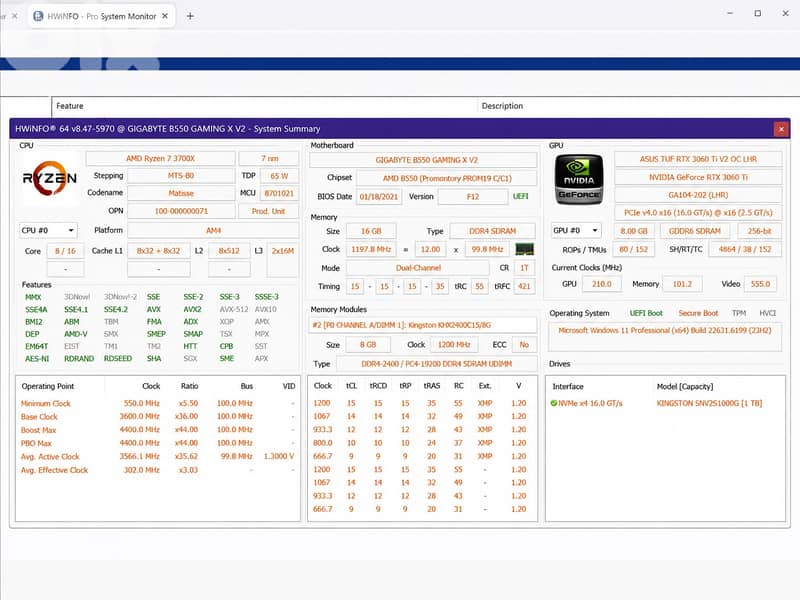Viewport: 800px width, 600px height.
Task: Click the 256-bit bus width value
Action: point(759,231)
